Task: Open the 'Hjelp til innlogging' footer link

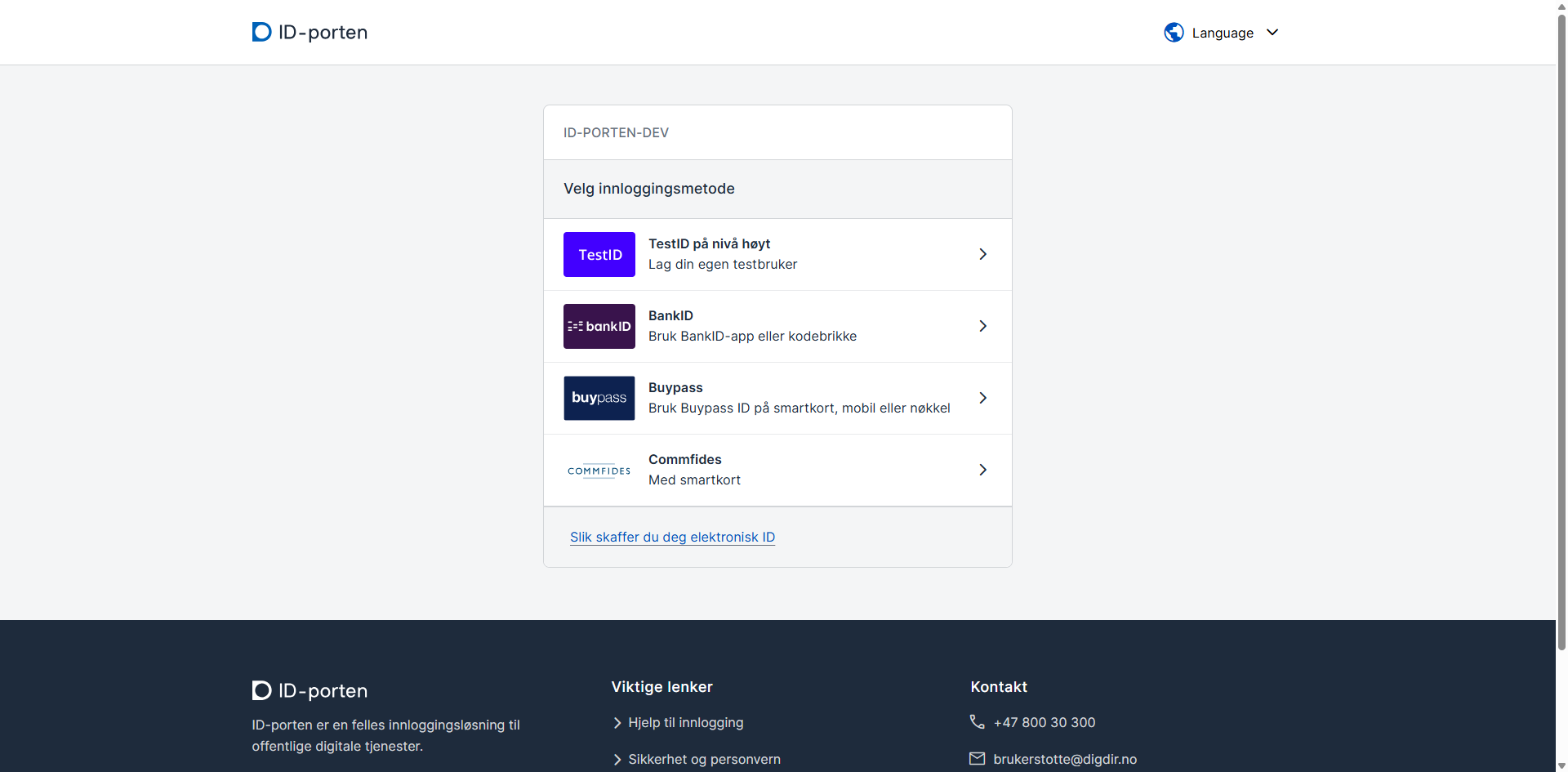Action: [686, 722]
